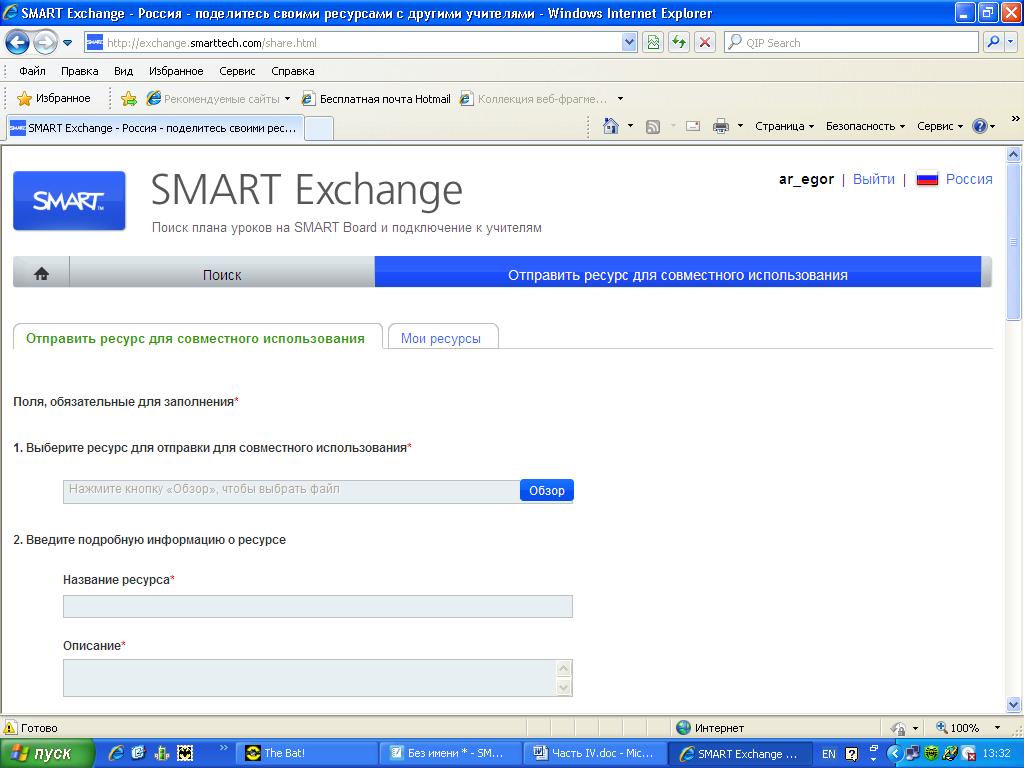Click the Название ресурса input field
The width and height of the screenshot is (1024, 768).
[318, 607]
